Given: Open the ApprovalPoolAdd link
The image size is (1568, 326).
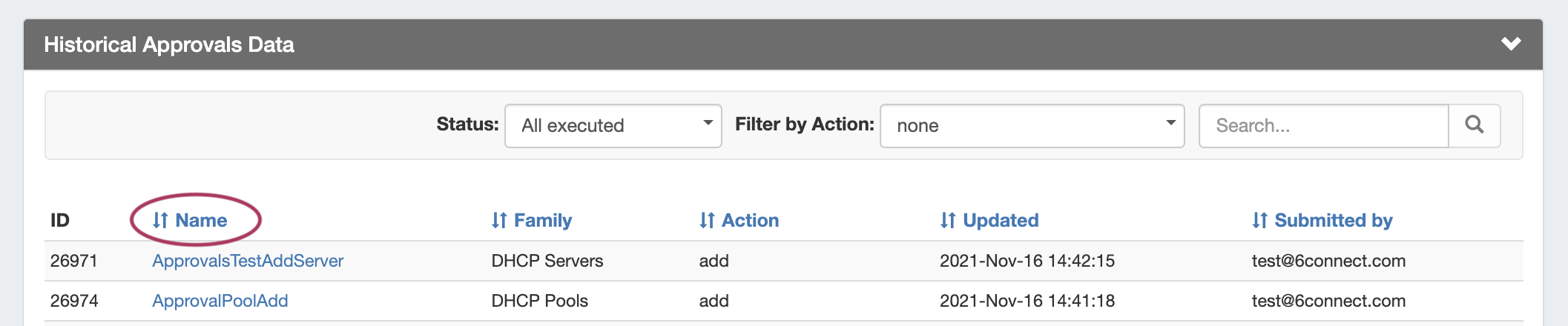Looking at the screenshot, I should (x=220, y=301).
